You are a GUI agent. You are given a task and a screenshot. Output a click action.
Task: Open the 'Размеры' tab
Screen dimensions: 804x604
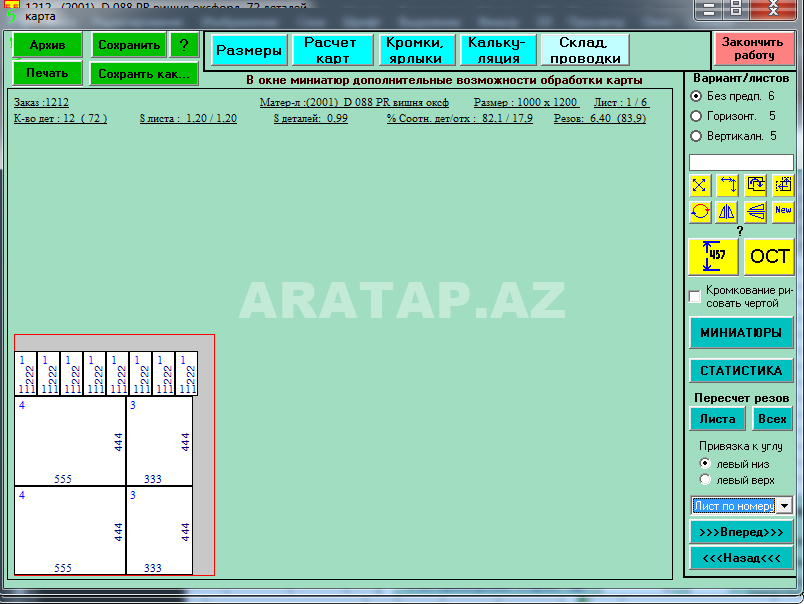click(x=249, y=50)
